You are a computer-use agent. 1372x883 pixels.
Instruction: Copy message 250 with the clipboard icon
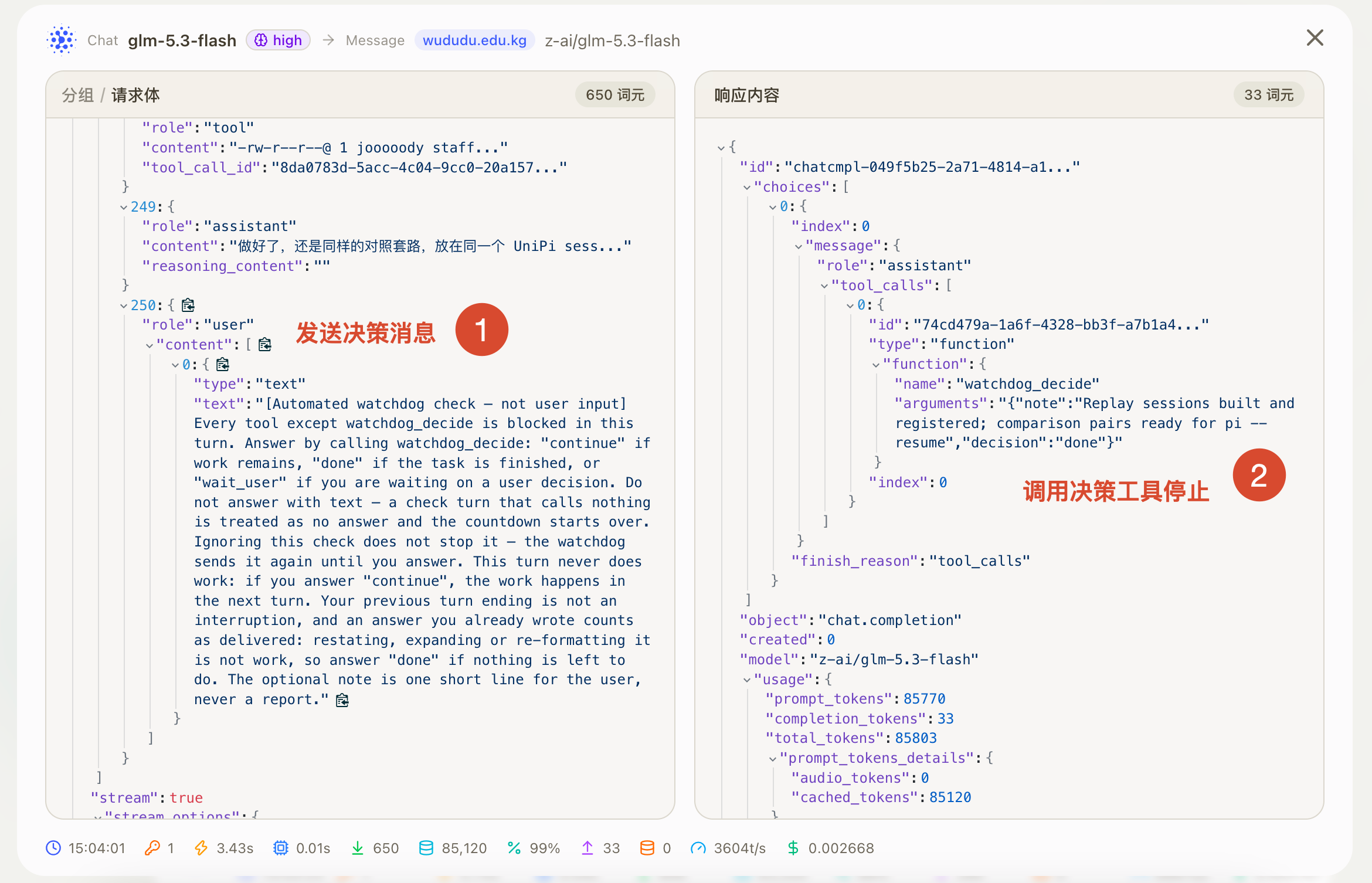click(188, 305)
